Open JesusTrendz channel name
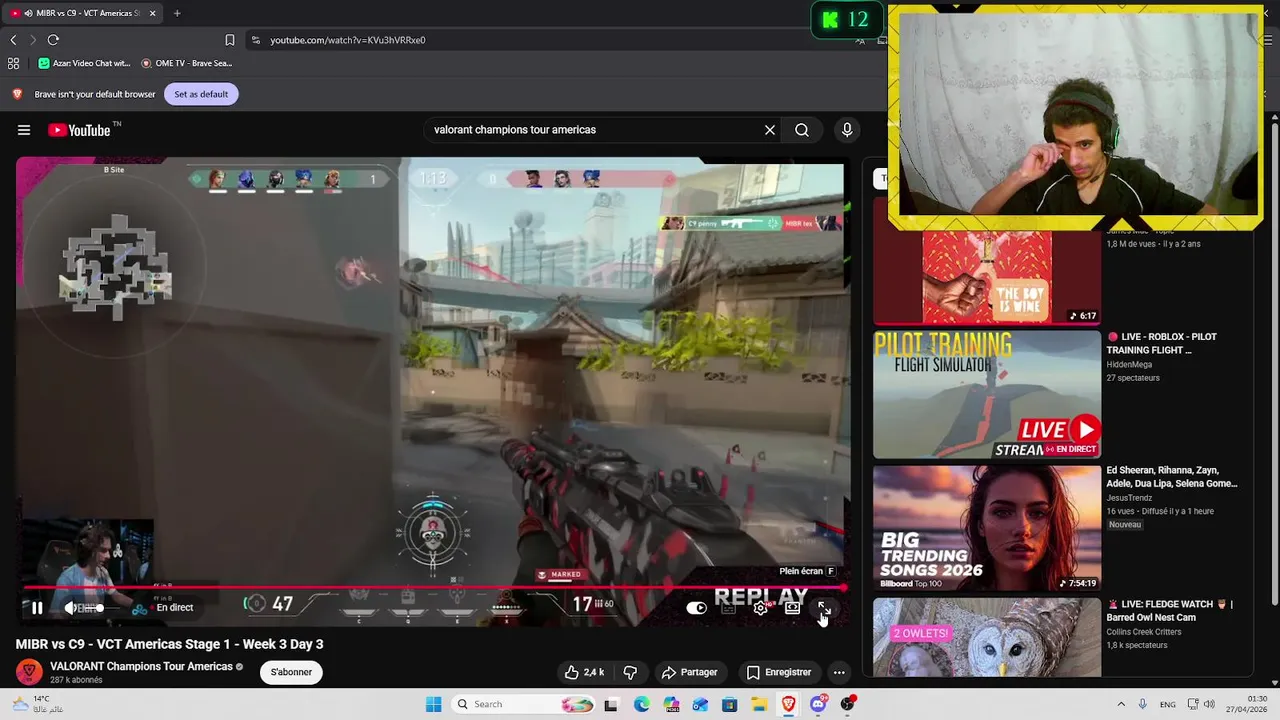The width and height of the screenshot is (1280, 720). coord(1130,498)
